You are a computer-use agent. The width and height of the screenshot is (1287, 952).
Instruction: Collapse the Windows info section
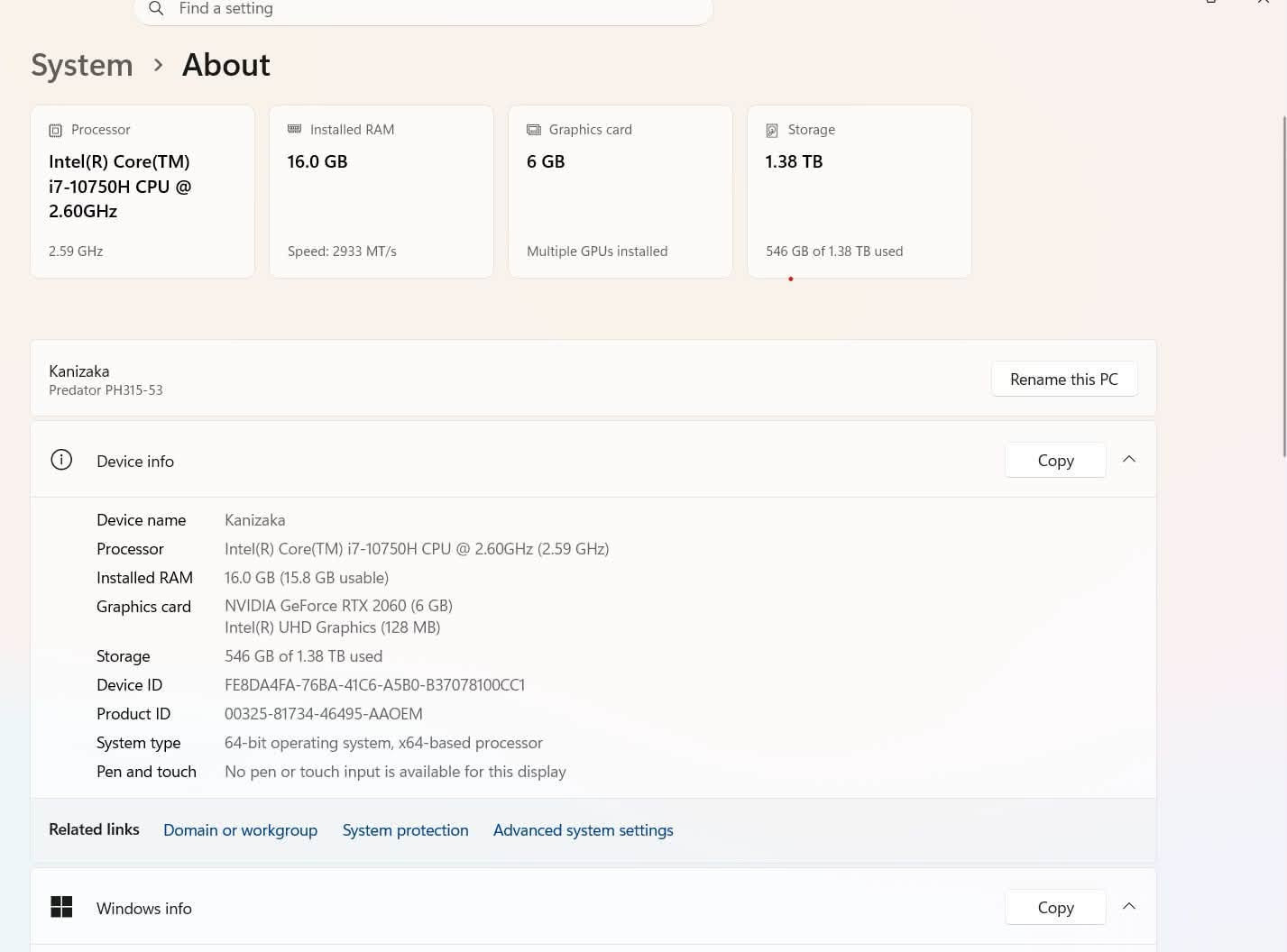coord(1129,907)
